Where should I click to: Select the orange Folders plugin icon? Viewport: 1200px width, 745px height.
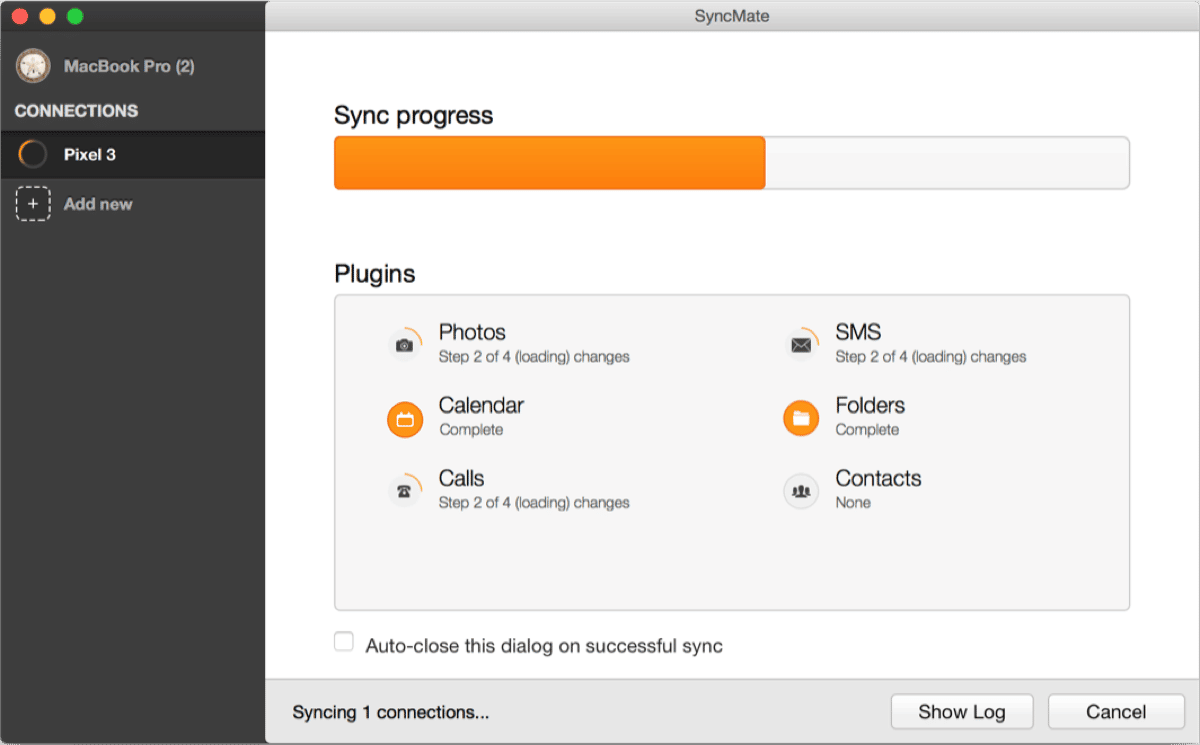point(801,419)
